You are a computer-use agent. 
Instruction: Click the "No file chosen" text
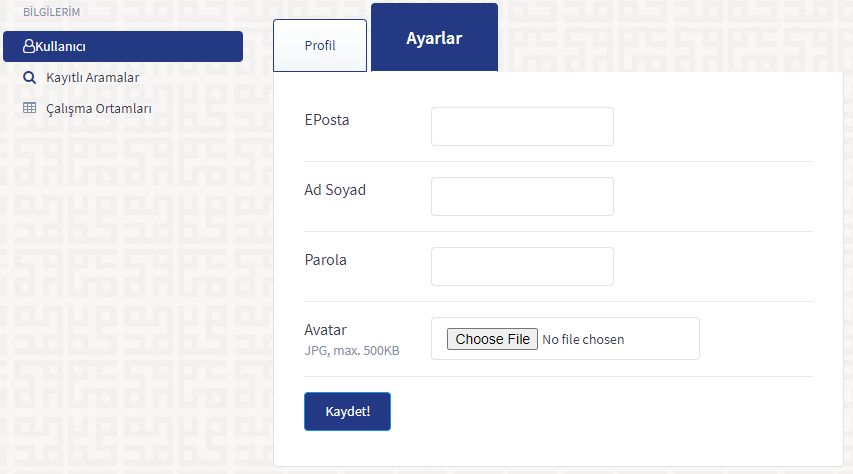pyautogui.click(x=583, y=339)
